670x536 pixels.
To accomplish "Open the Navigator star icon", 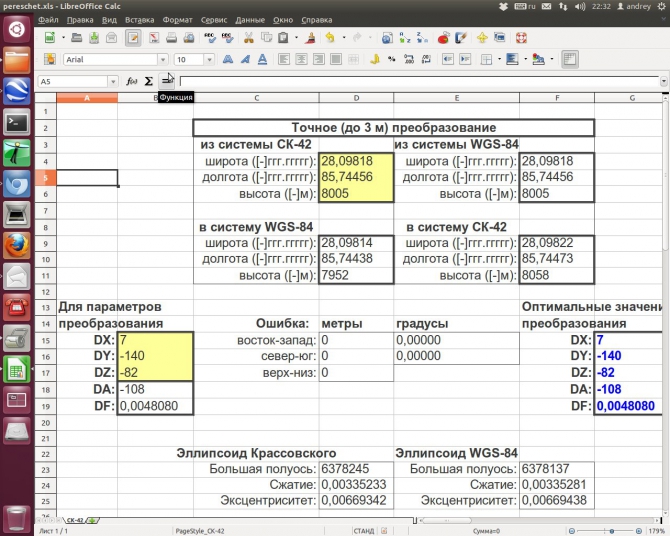I will click(483, 38).
